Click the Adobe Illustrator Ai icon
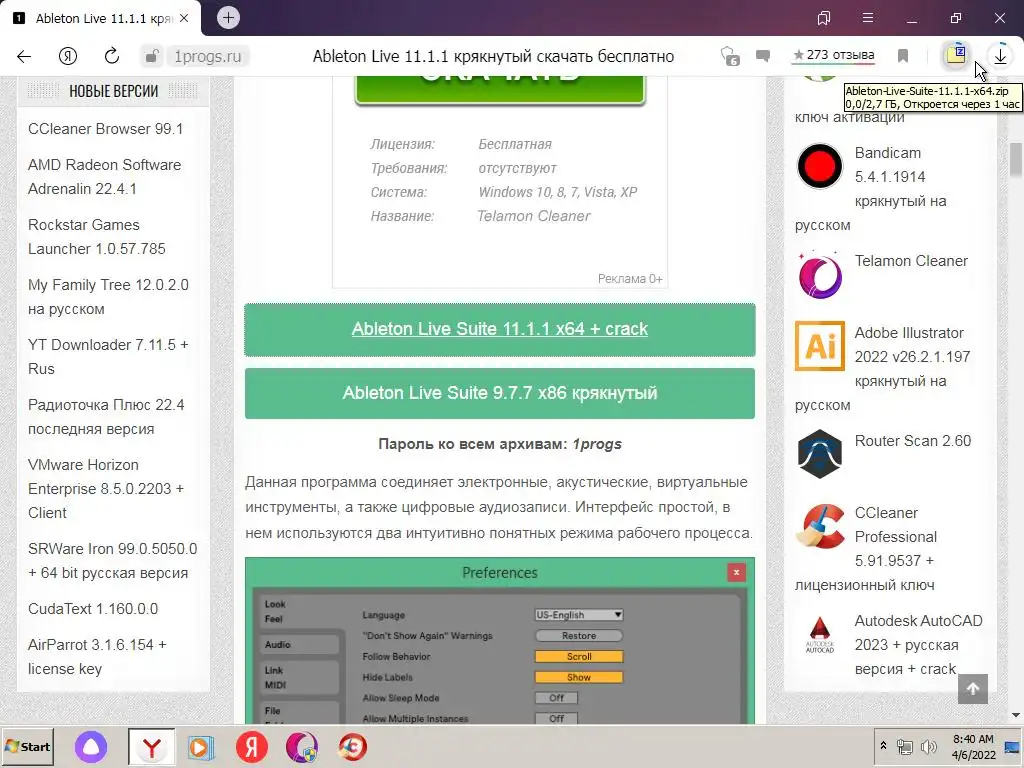The width and height of the screenshot is (1024, 768). click(x=820, y=345)
